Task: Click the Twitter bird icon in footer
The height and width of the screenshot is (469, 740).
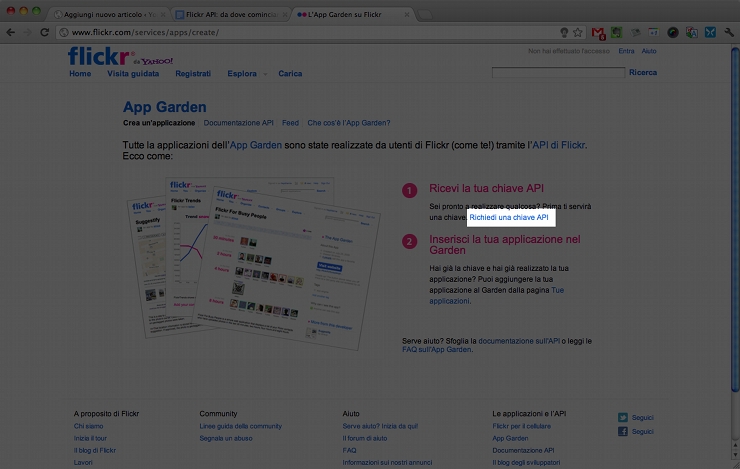Action: click(623, 418)
